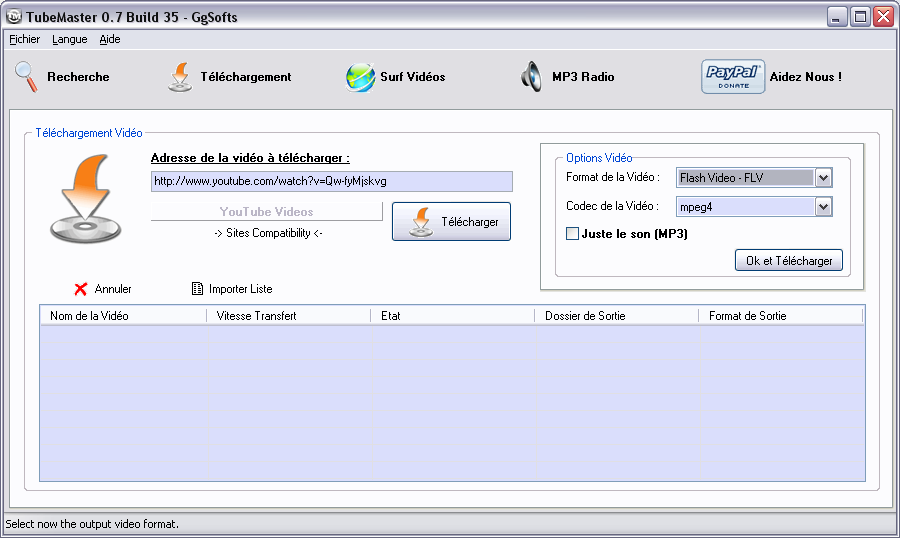Click the PayPal Donate icon
The height and width of the screenshot is (538, 900).
tap(733, 76)
